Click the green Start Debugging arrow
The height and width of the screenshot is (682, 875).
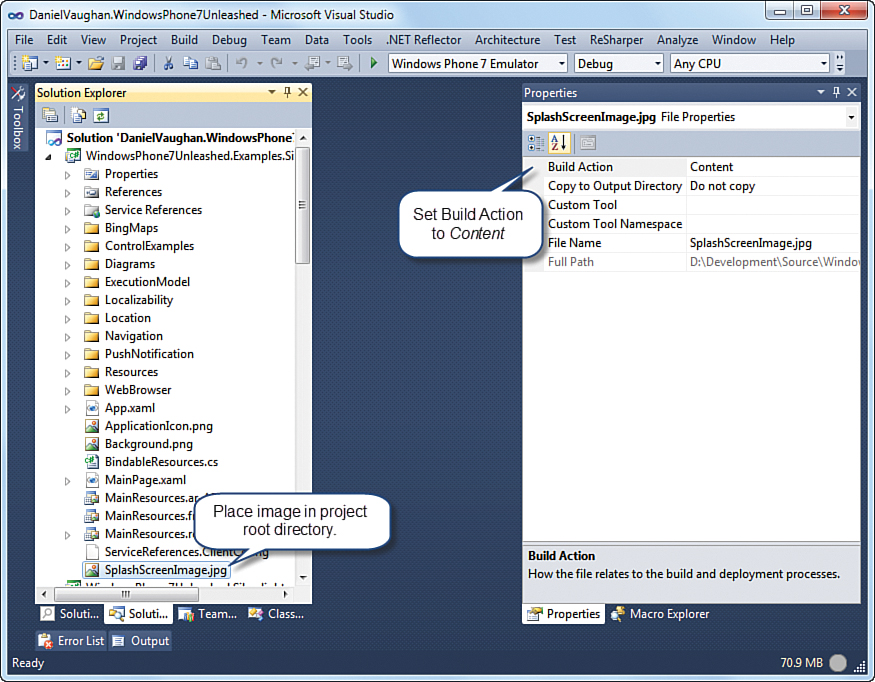(374, 63)
